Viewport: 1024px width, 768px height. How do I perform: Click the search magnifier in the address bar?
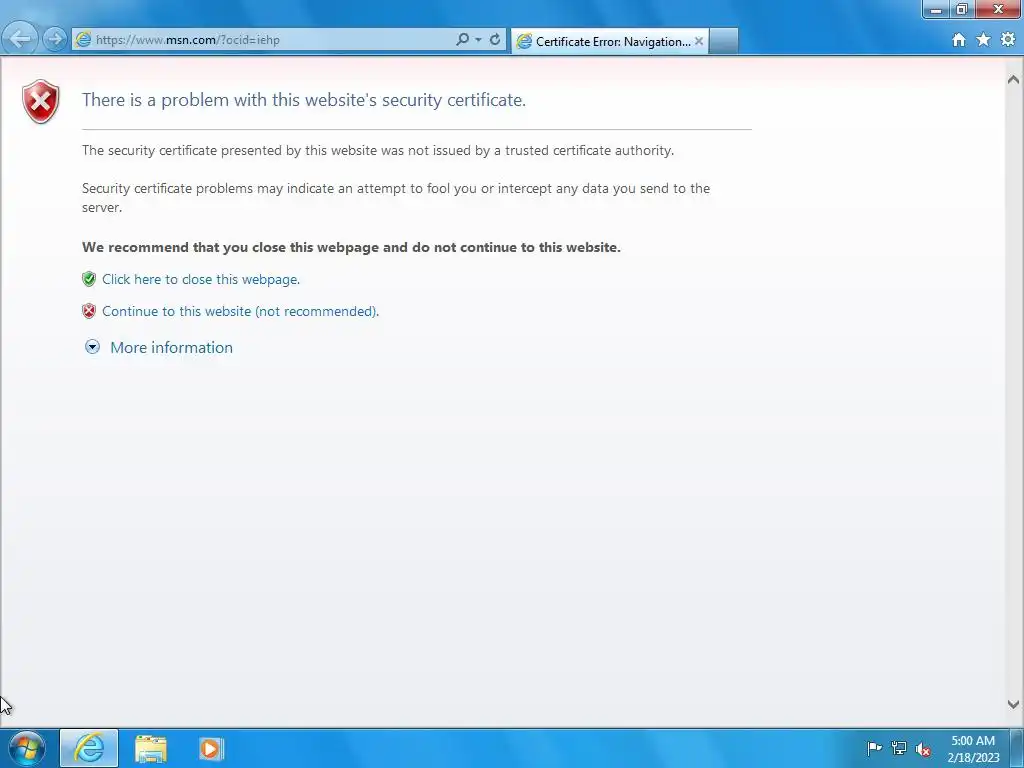click(462, 39)
